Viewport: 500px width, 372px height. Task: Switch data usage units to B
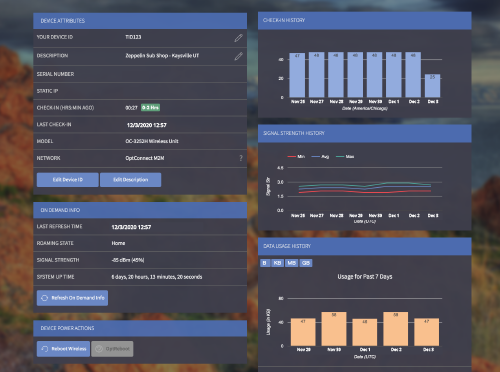pyautogui.click(x=265, y=263)
